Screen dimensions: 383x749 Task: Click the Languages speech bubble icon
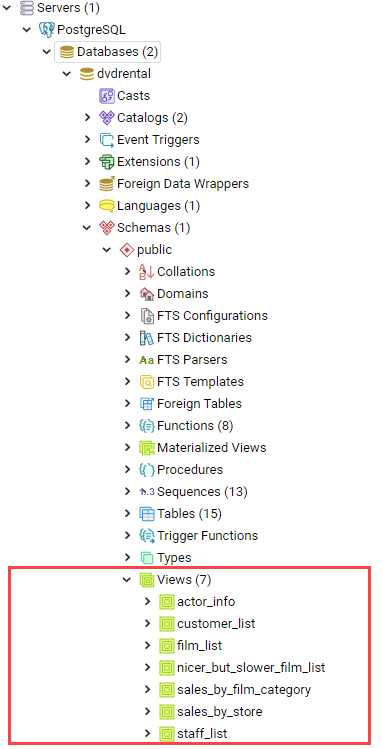click(107, 205)
